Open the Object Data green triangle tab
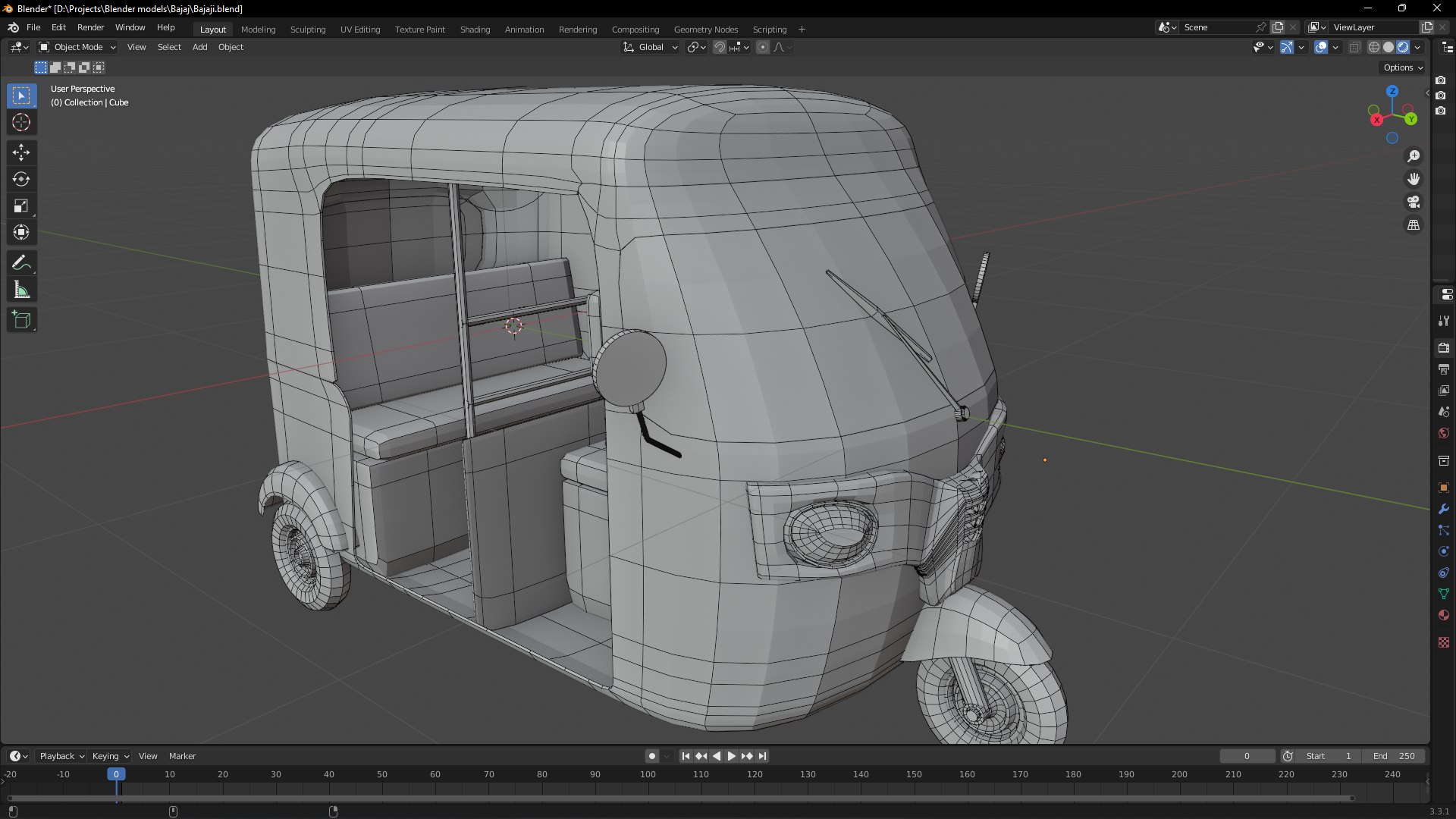Viewport: 1456px width, 819px height. pyautogui.click(x=1444, y=594)
